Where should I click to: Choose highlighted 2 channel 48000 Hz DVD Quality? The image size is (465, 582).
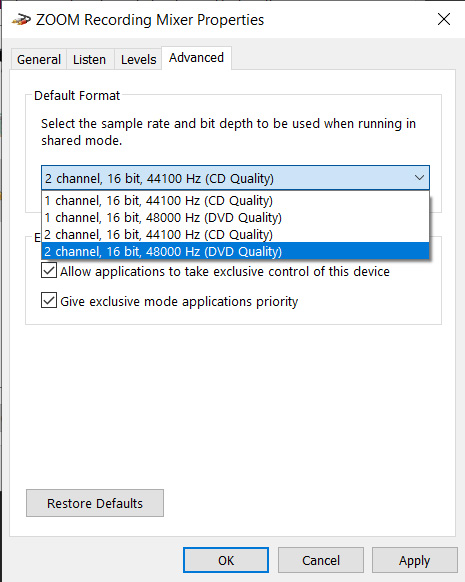pos(235,251)
